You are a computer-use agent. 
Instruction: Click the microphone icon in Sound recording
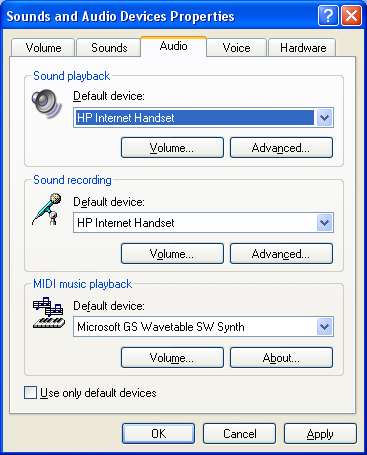pos(47,209)
